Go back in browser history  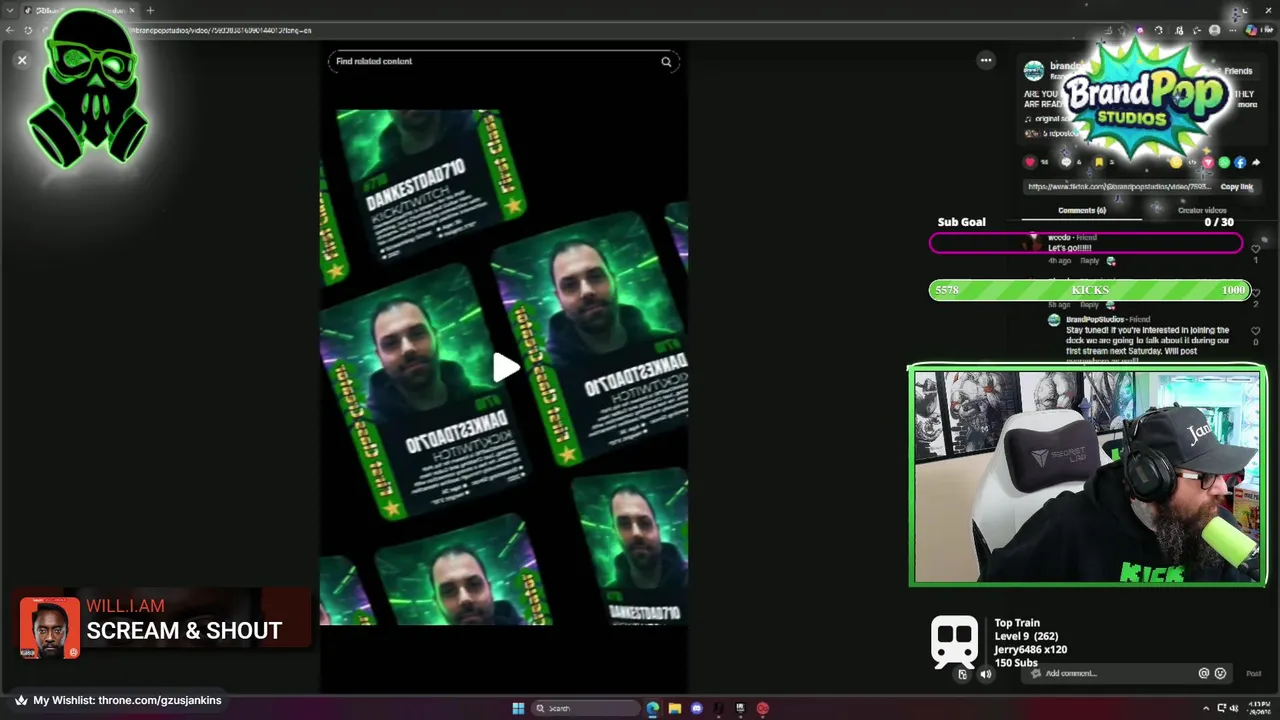[9, 30]
